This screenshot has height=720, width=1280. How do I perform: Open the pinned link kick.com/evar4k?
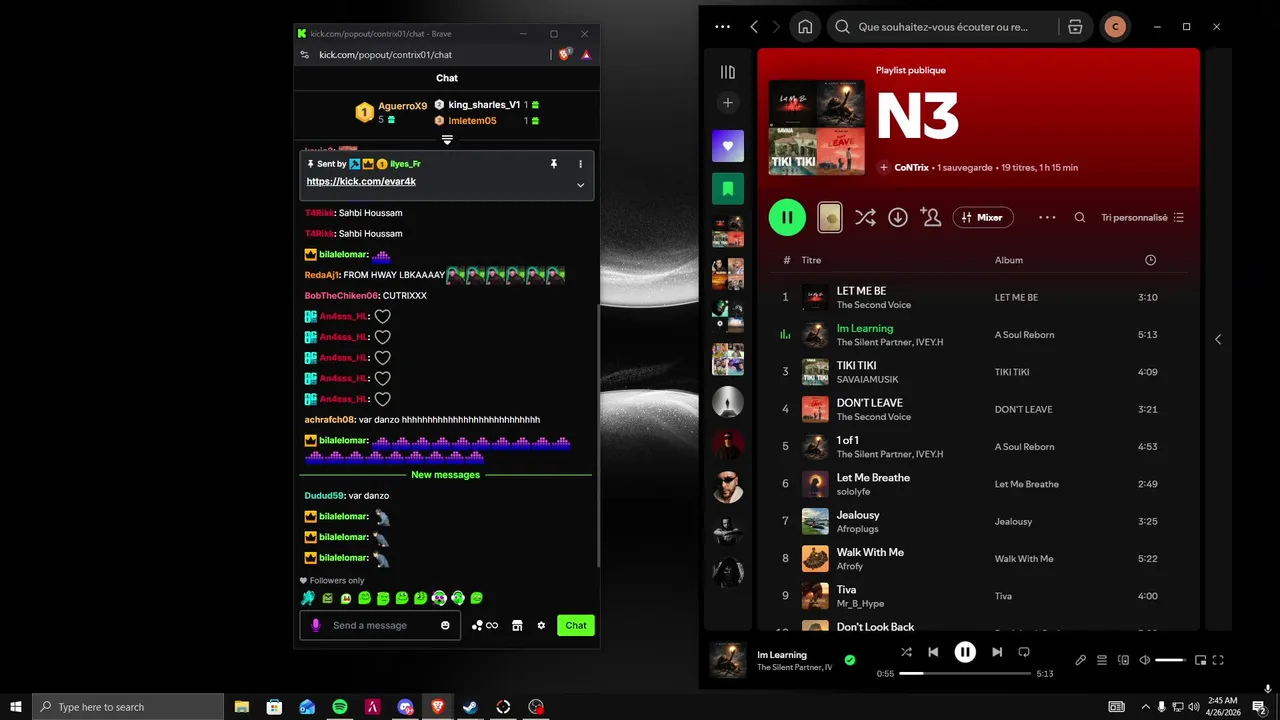pos(361,181)
